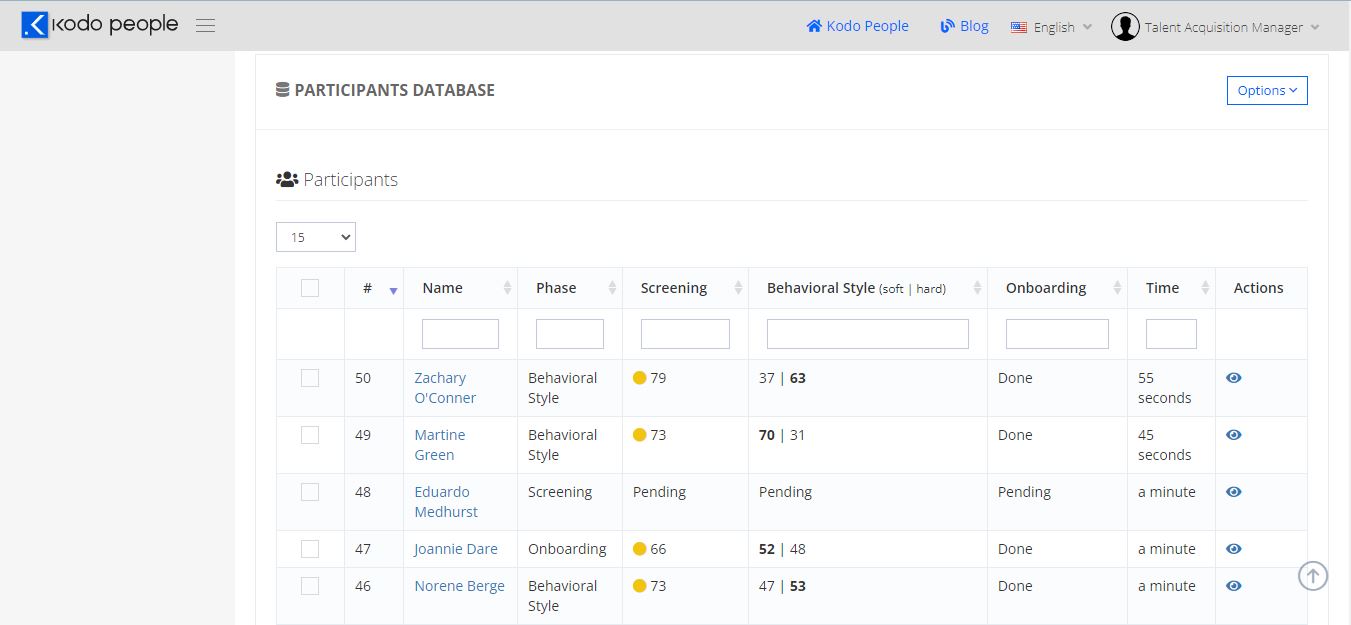The image size is (1351, 625).
Task: Click the Kodo People home link
Action: [x=857, y=25]
